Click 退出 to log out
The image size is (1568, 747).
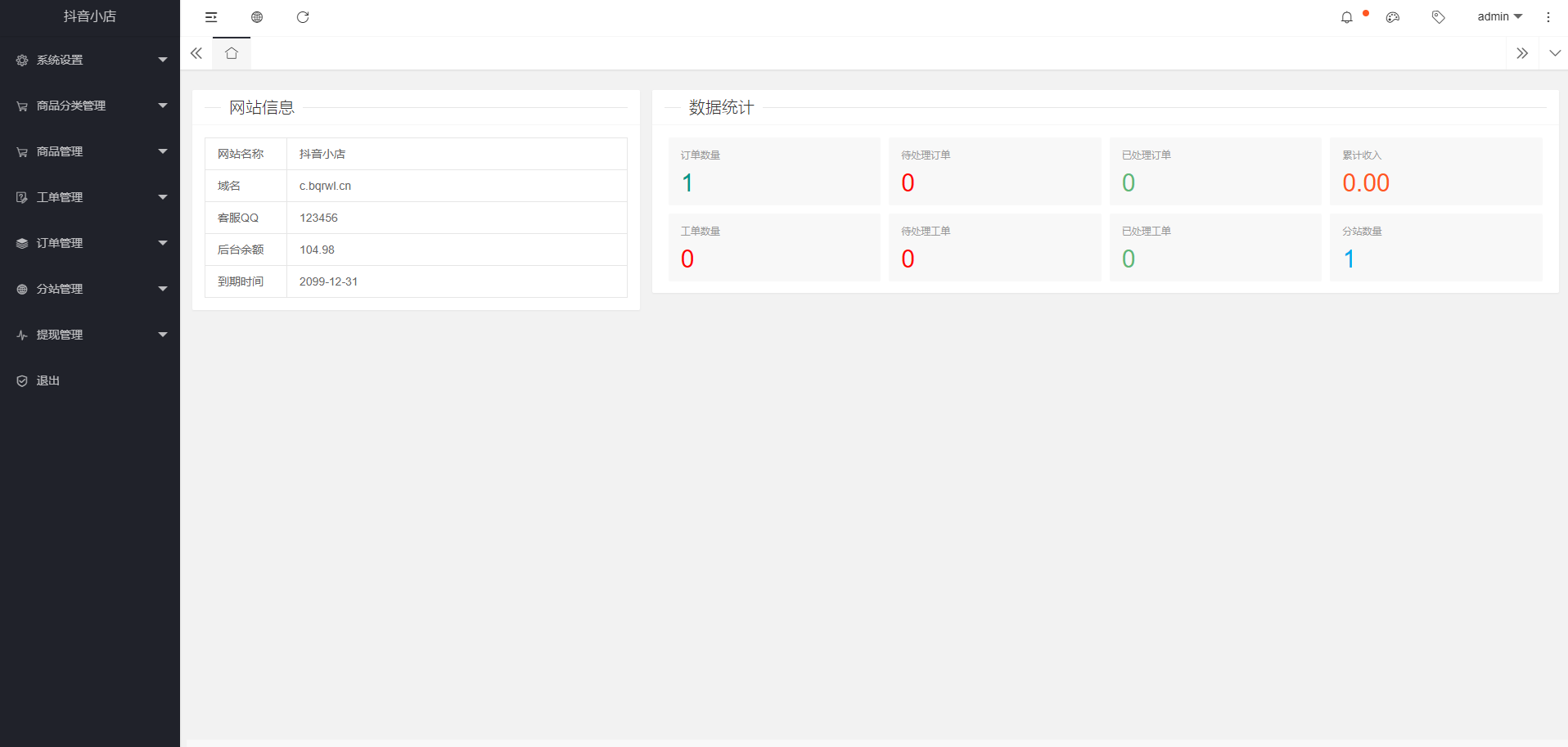(x=47, y=380)
